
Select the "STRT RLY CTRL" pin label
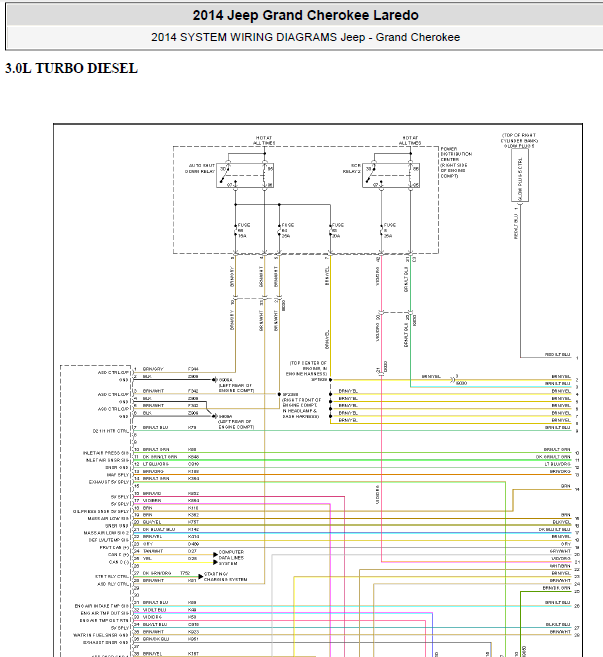point(112,577)
